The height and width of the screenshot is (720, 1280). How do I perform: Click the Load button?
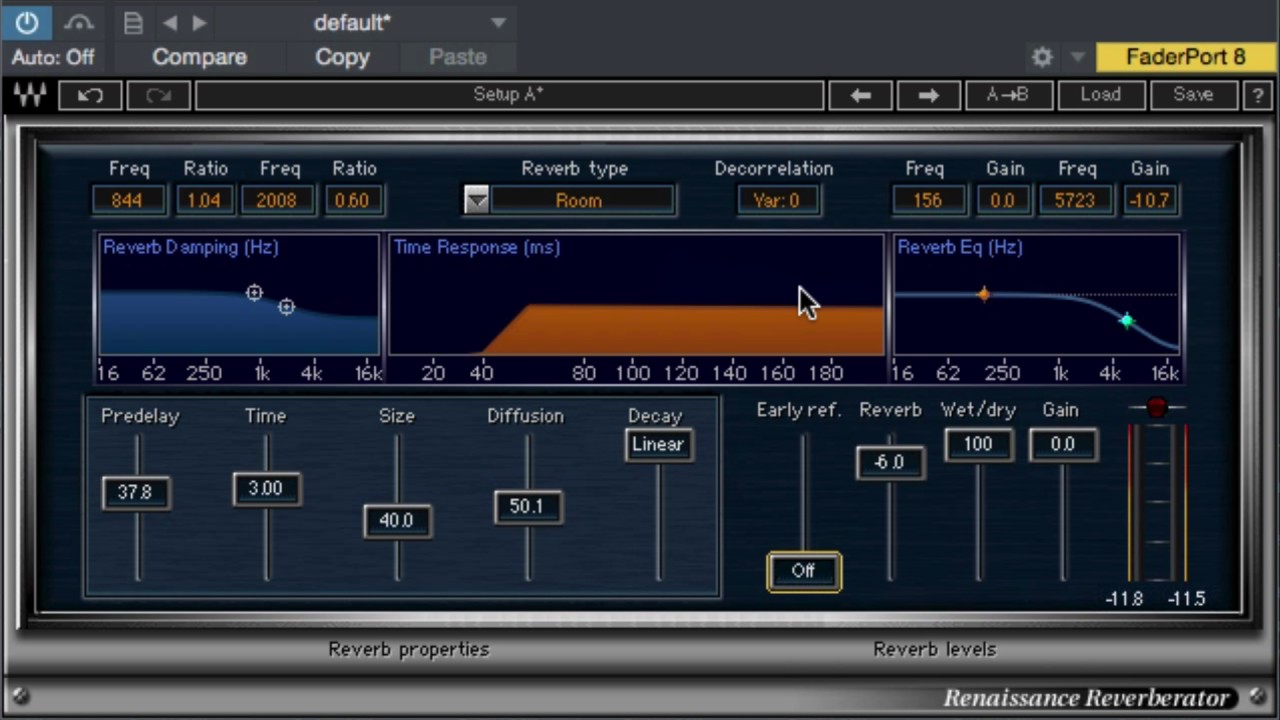click(x=1100, y=95)
